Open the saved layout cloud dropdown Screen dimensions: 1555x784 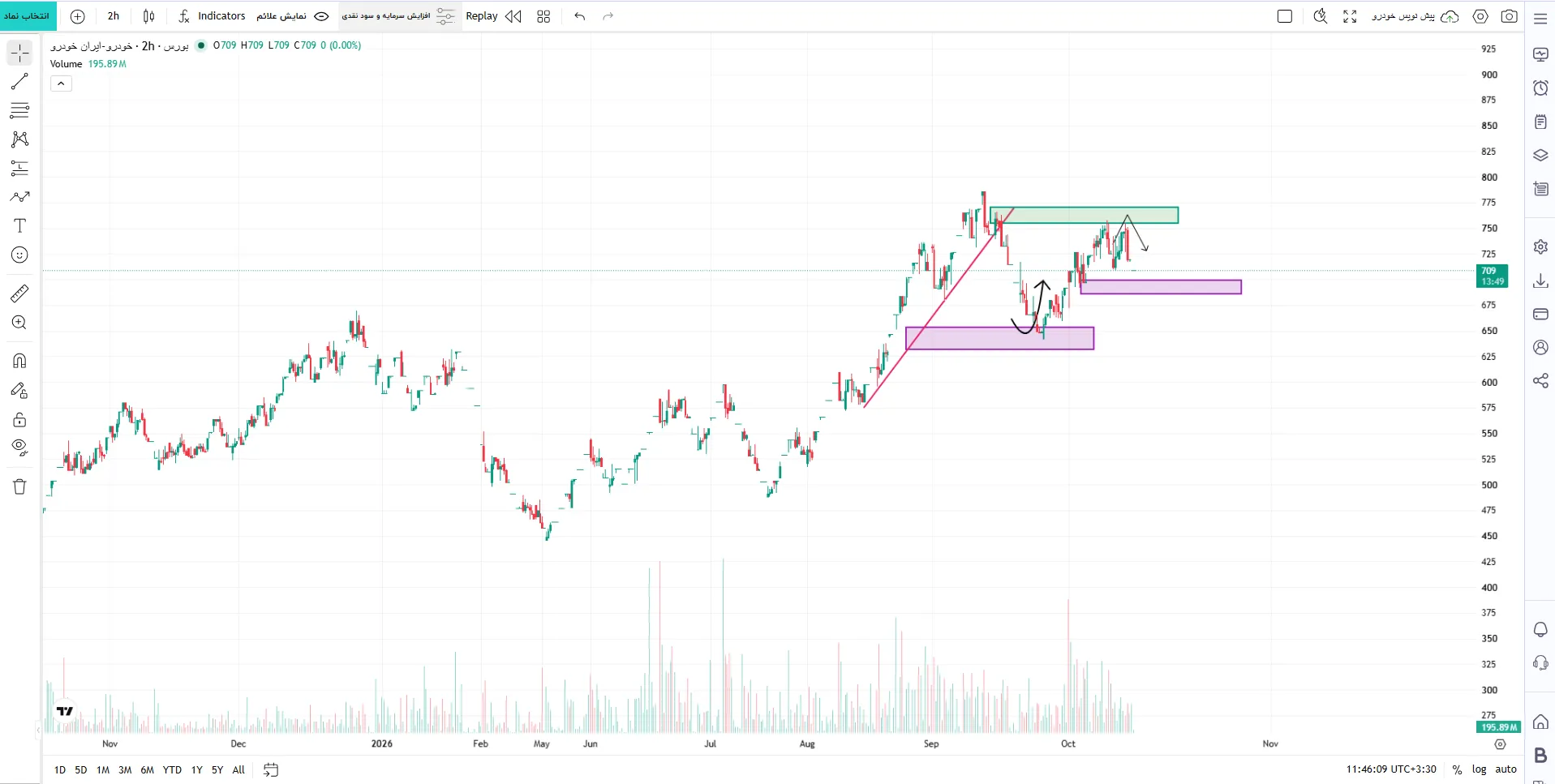1415,16
